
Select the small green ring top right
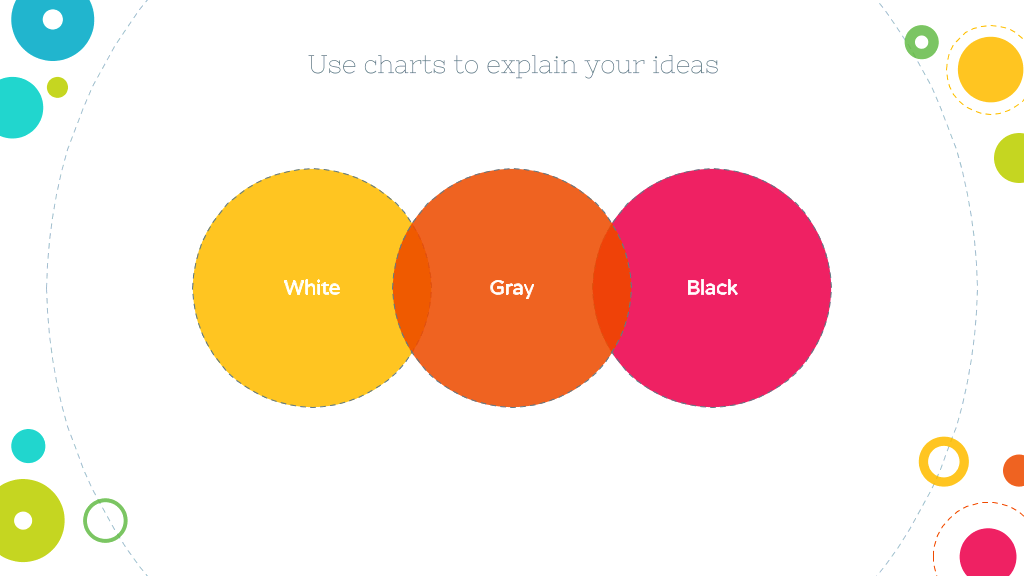[921, 42]
